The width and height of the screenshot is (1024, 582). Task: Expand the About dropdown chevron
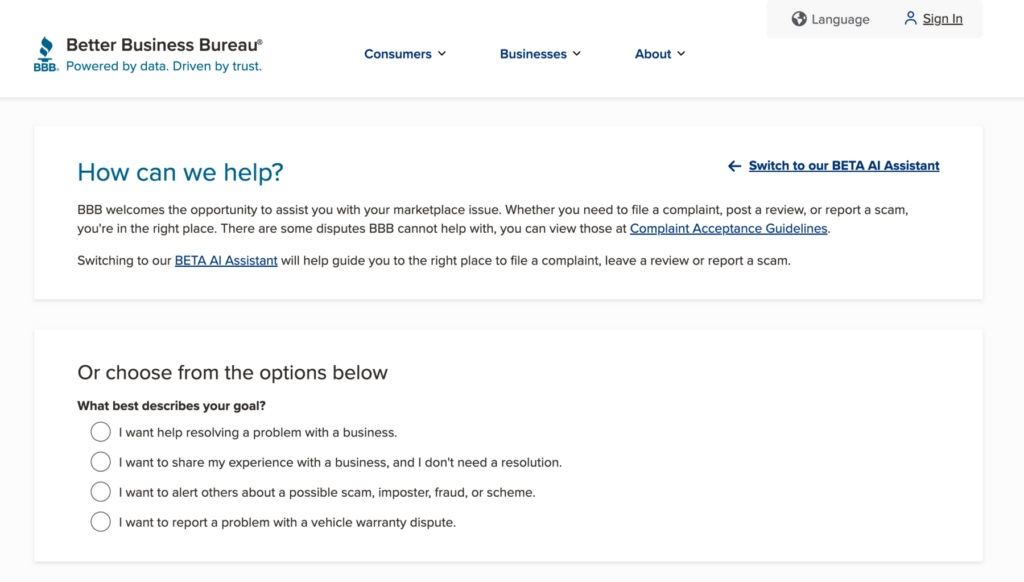(x=681, y=54)
